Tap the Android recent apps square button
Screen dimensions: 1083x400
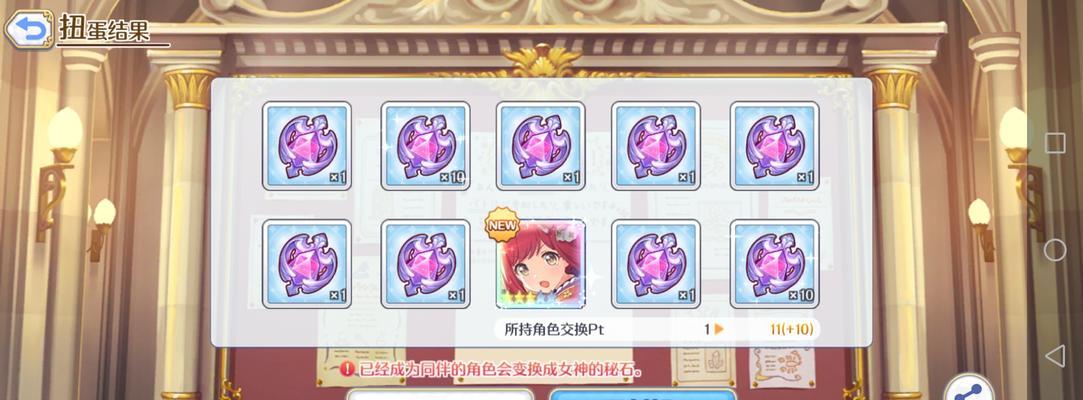point(1055,143)
